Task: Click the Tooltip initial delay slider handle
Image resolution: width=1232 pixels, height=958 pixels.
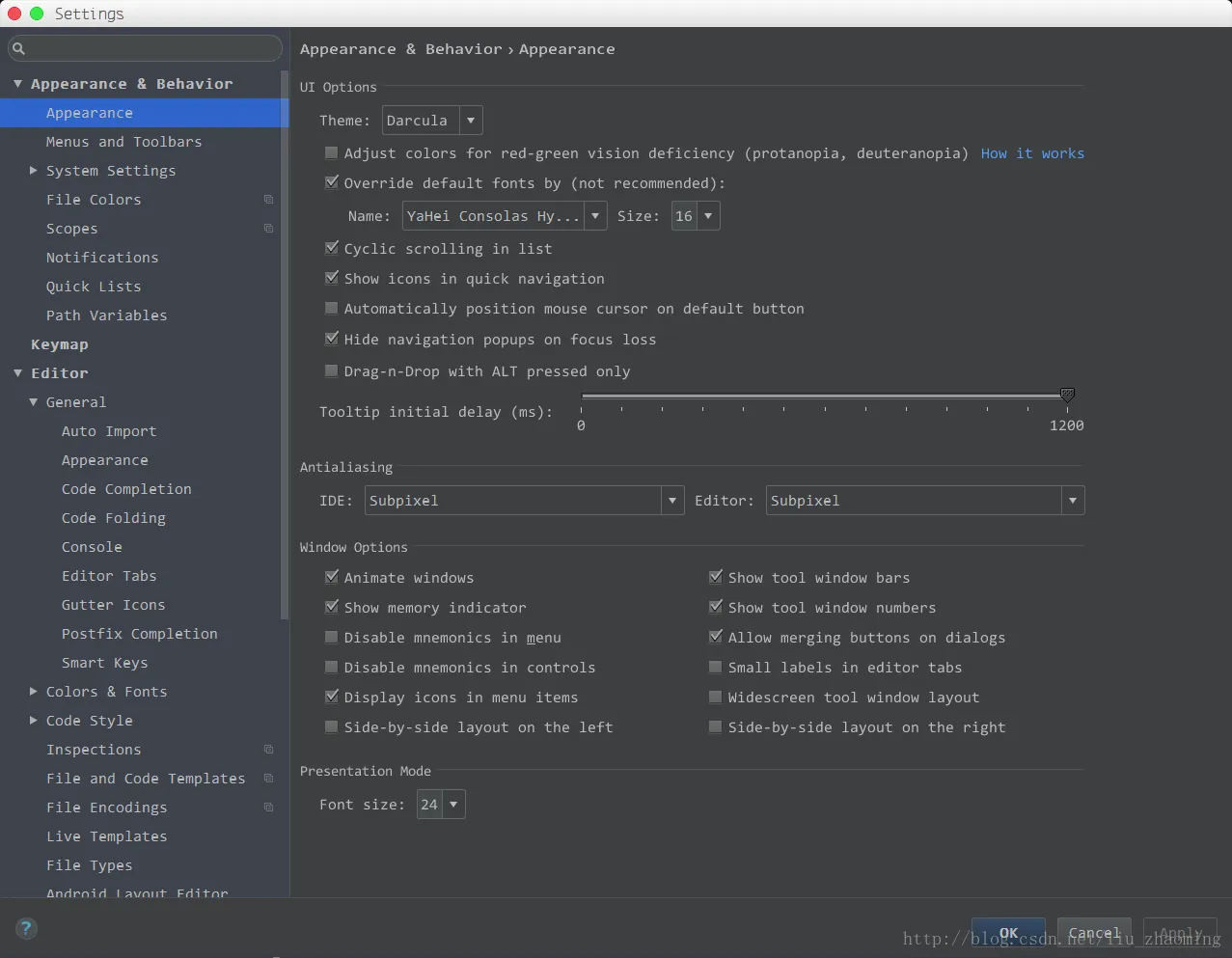Action: [1067, 395]
